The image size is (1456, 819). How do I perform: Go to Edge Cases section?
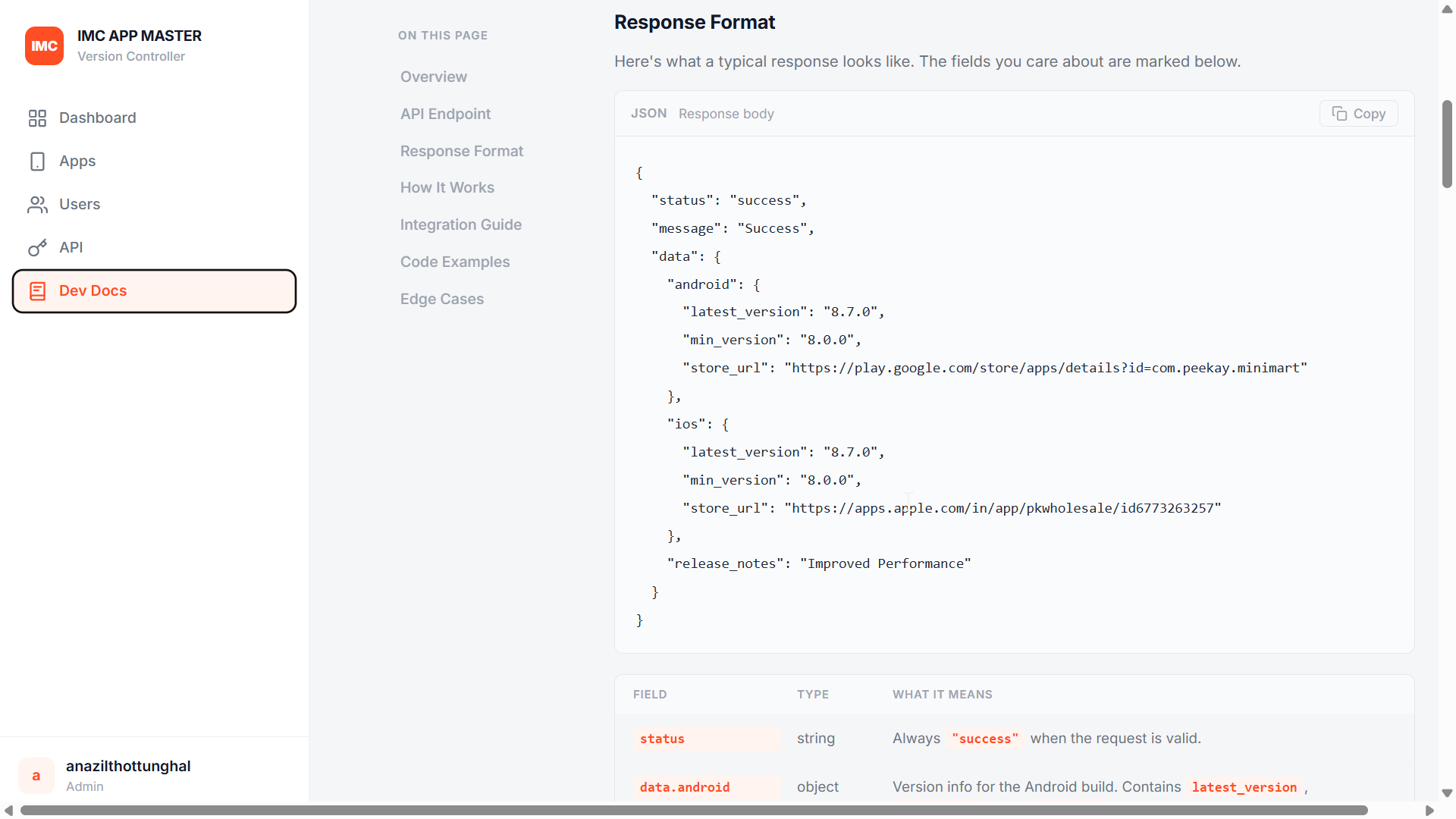(441, 299)
